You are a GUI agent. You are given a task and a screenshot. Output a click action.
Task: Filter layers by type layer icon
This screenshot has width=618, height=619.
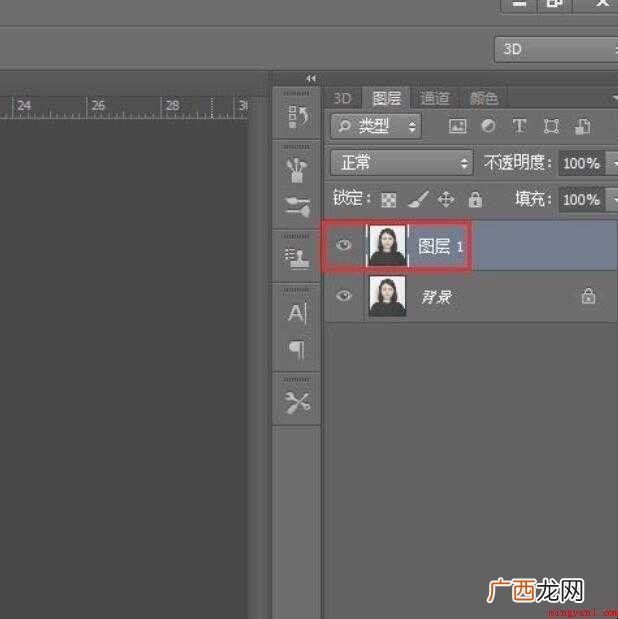519,126
